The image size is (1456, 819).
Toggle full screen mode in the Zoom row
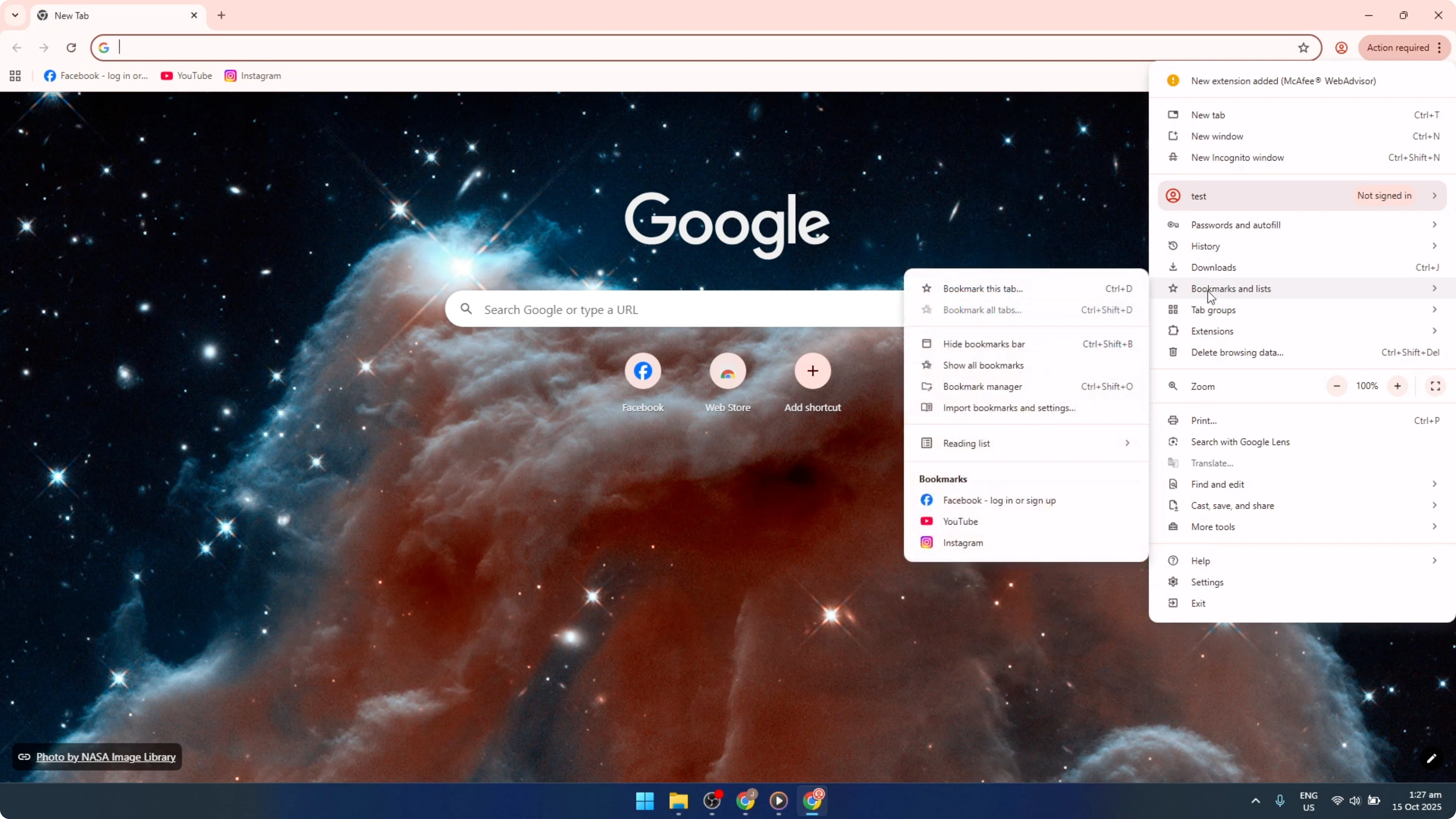pos(1435,386)
